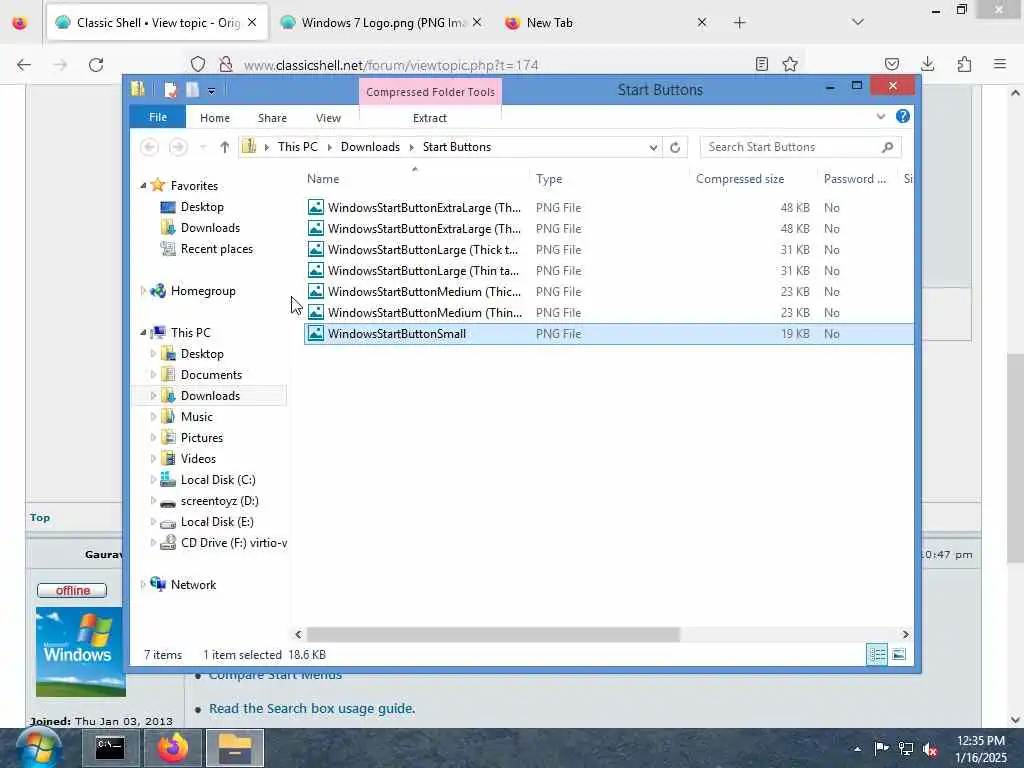Click This PC in the address breadcrumb
This screenshot has width=1024, height=768.
298,147
